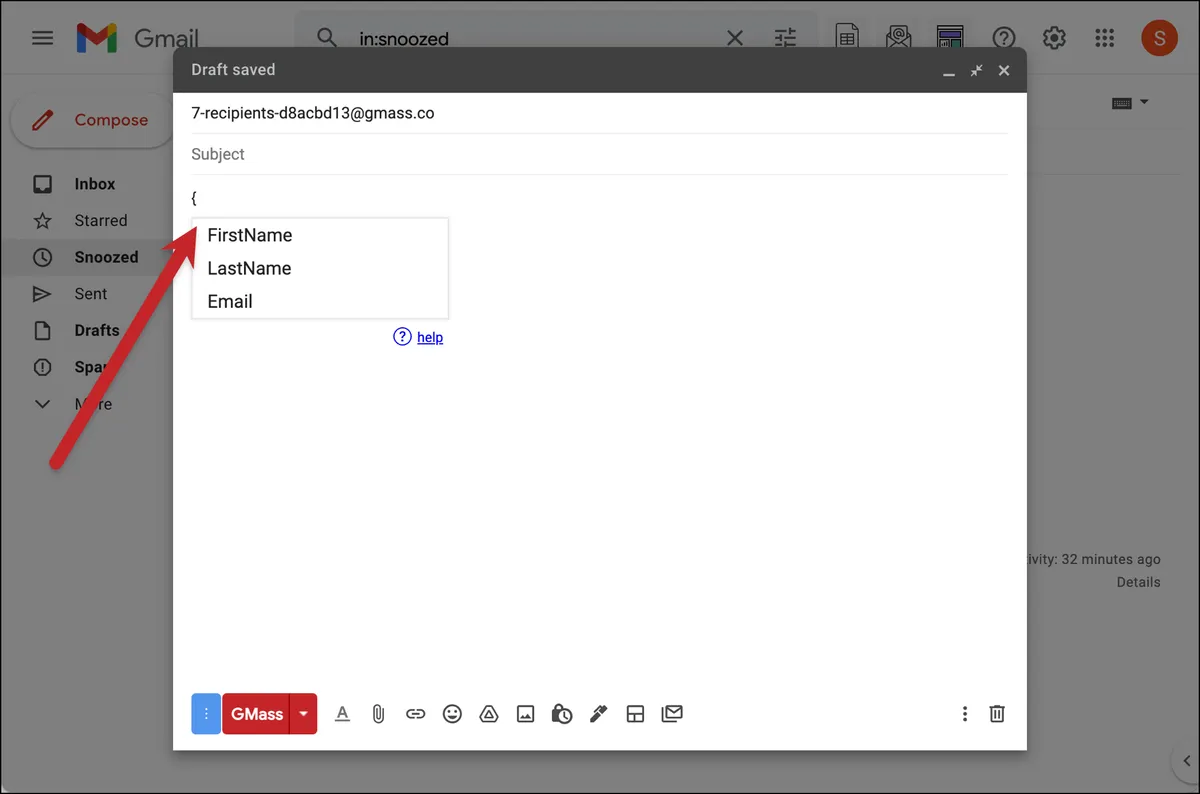Show search options filter icon
This screenshot has width=1200, height=794.
(786, 38)
